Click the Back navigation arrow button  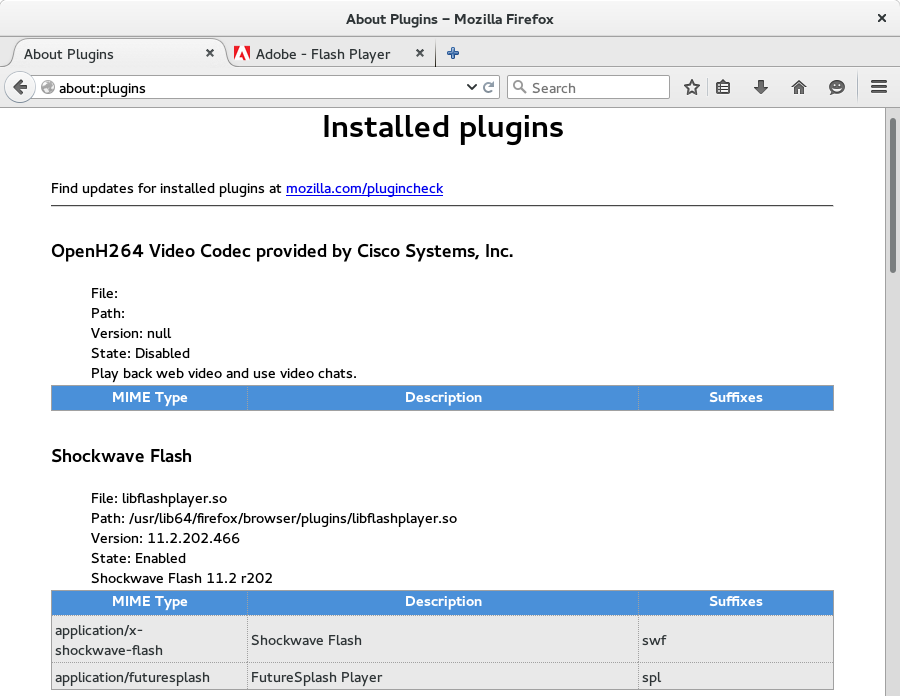(x=20, y=88)
